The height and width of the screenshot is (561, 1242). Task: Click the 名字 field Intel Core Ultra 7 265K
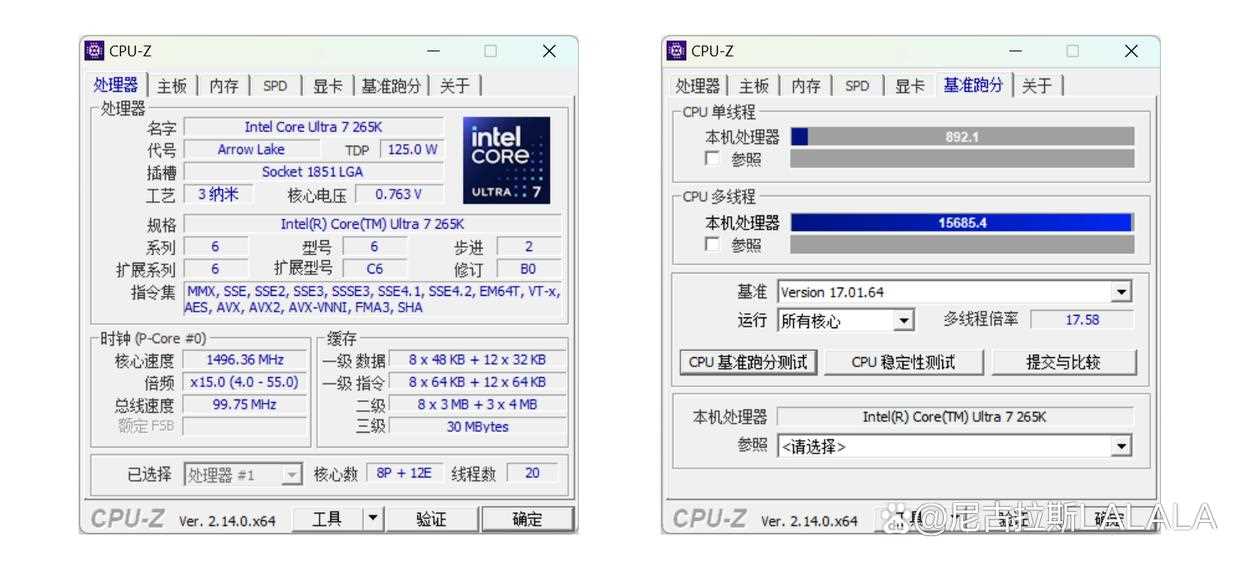pos(313,127)
